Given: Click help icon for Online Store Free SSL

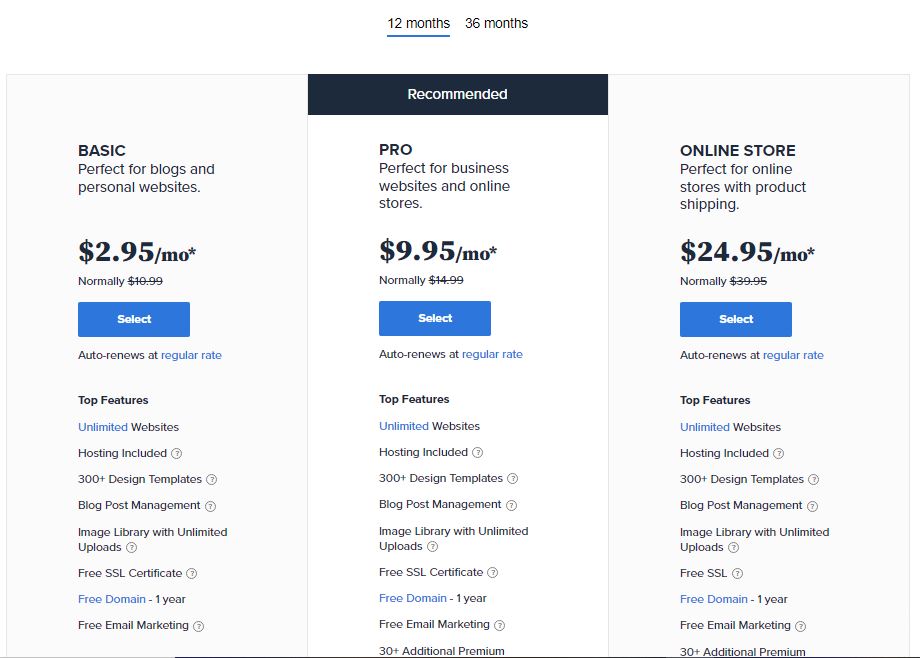Looking at the screenshot, I should tap(737, 574).
